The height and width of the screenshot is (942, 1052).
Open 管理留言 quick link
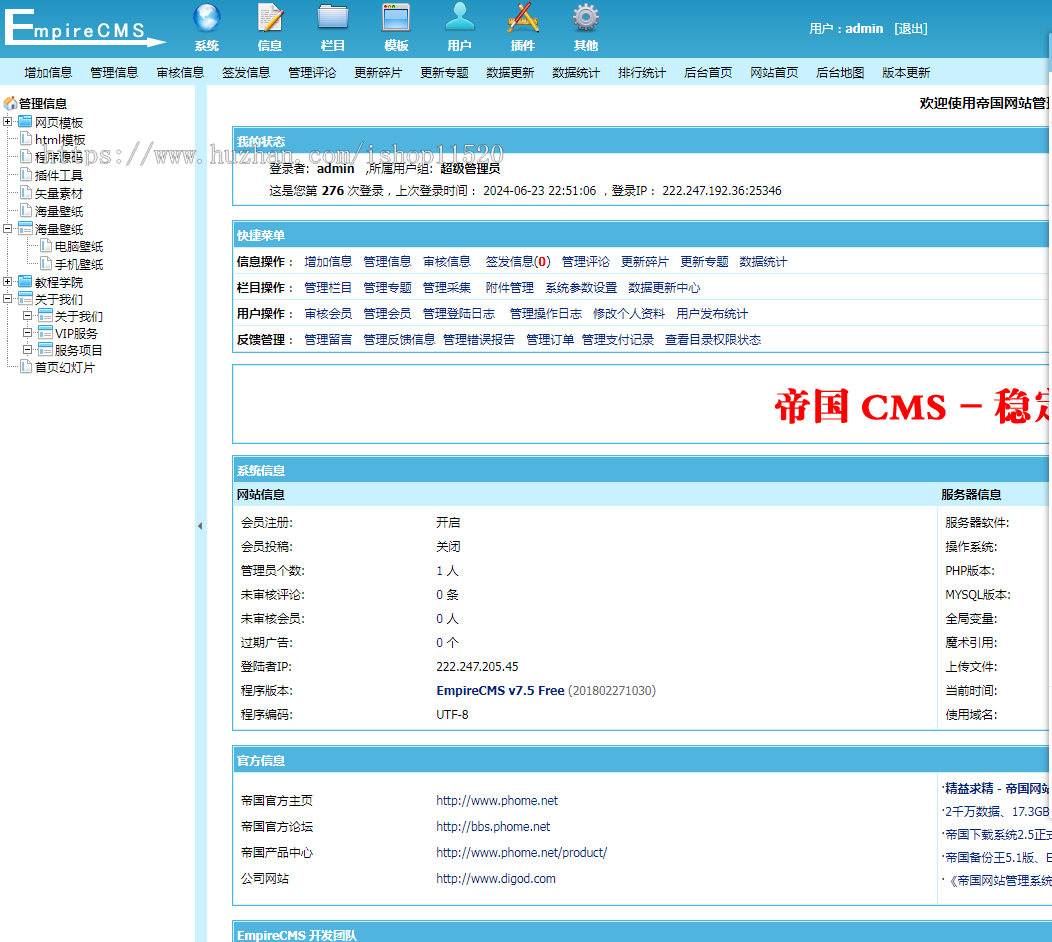click(x=328, y=340)
